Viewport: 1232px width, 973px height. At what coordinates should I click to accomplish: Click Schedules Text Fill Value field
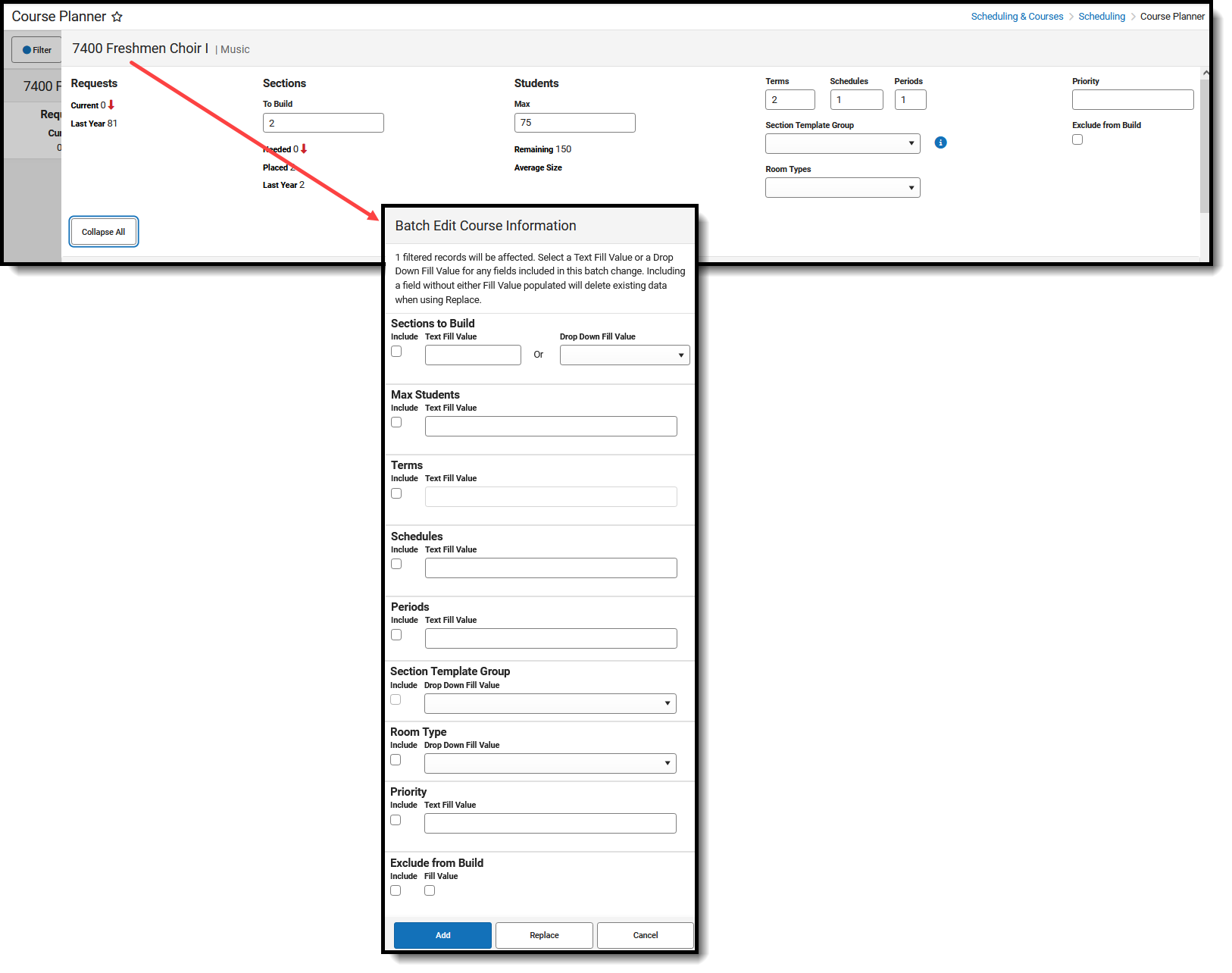[x=551, y=568]
